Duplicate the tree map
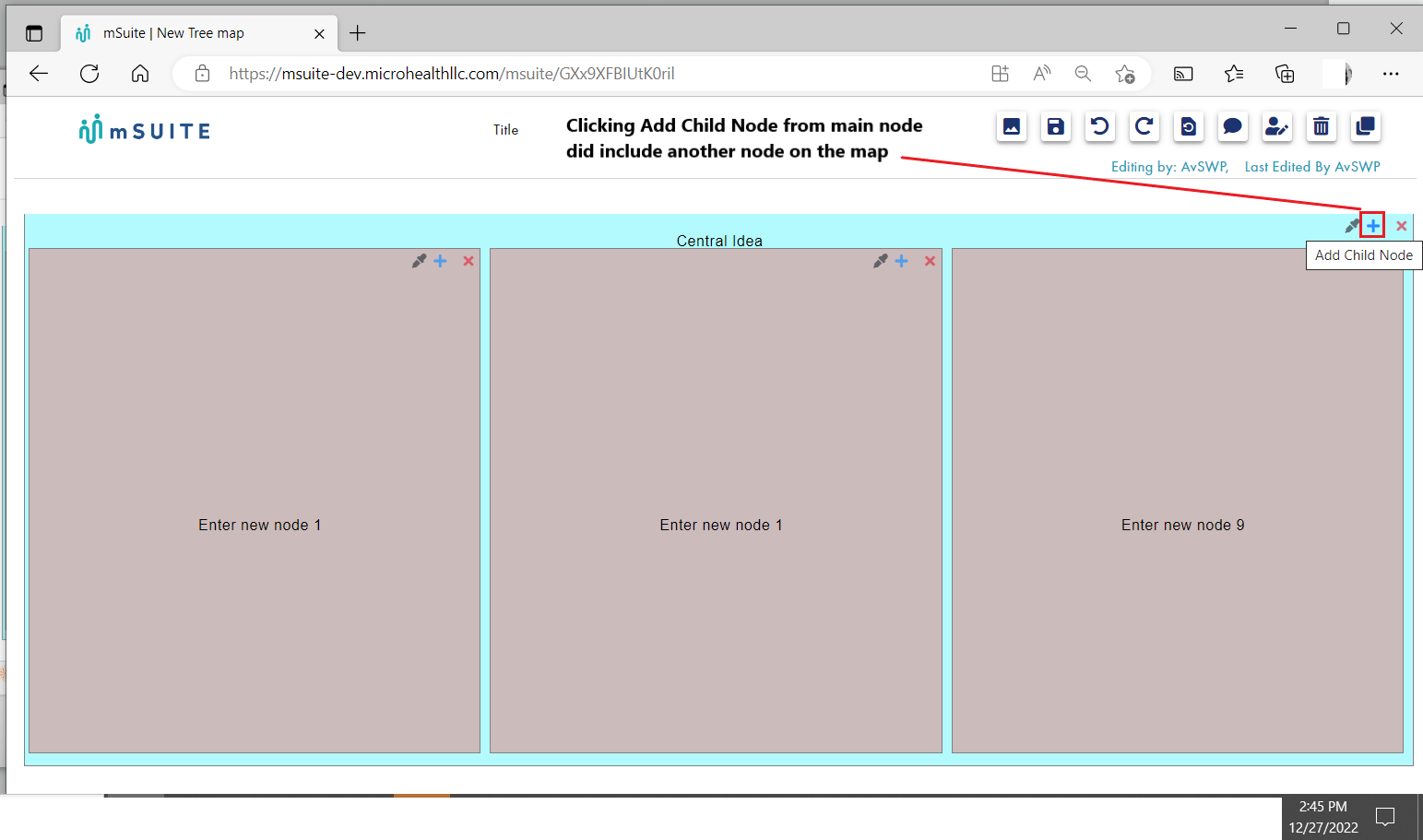 point(1365,127)
